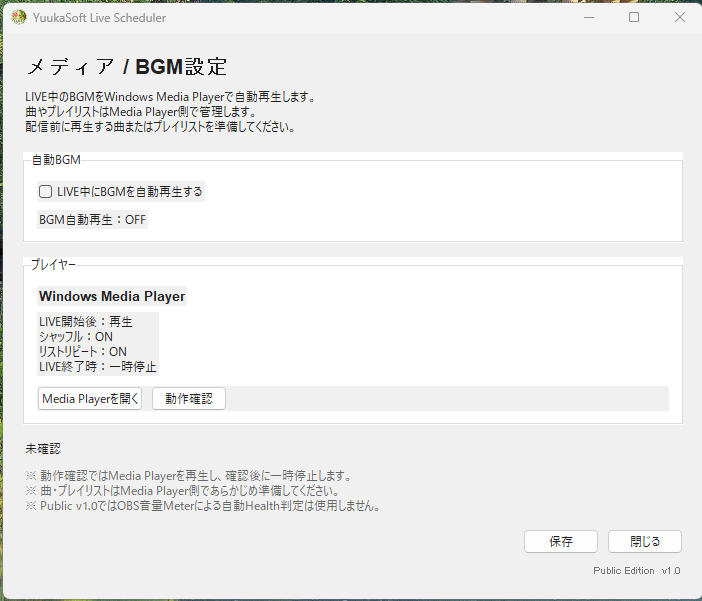Click the プレイヤー group label
The width and height of the screenshot is (702, 601).
coord(53,265)
